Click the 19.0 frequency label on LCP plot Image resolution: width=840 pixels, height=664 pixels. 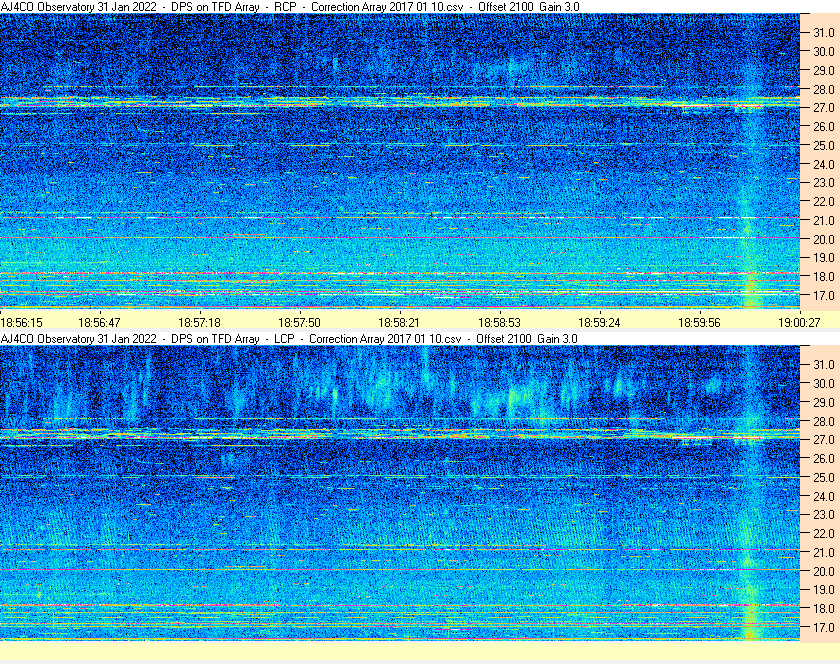(824, 590)
